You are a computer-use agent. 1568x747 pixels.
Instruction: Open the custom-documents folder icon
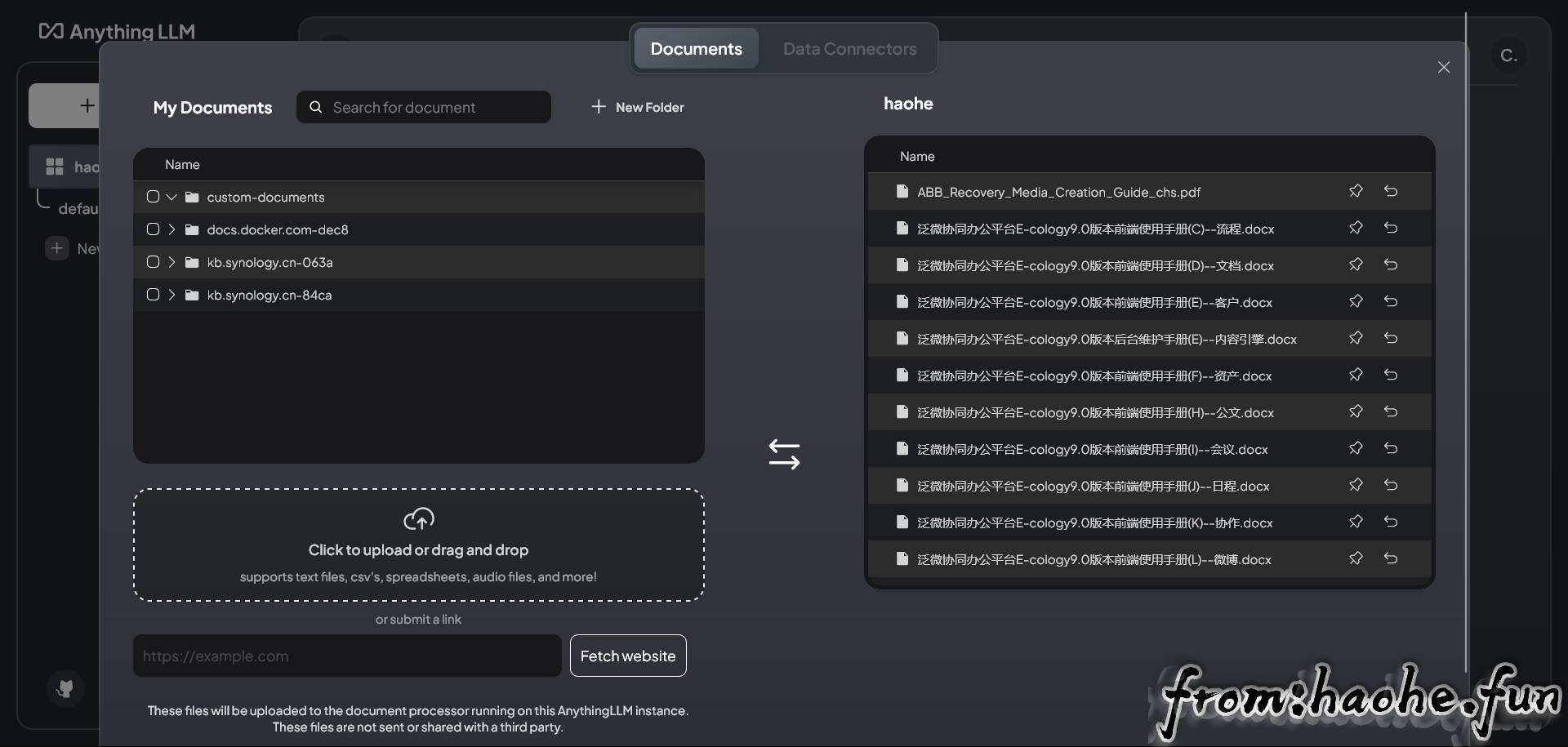click(x=192, y=197)
